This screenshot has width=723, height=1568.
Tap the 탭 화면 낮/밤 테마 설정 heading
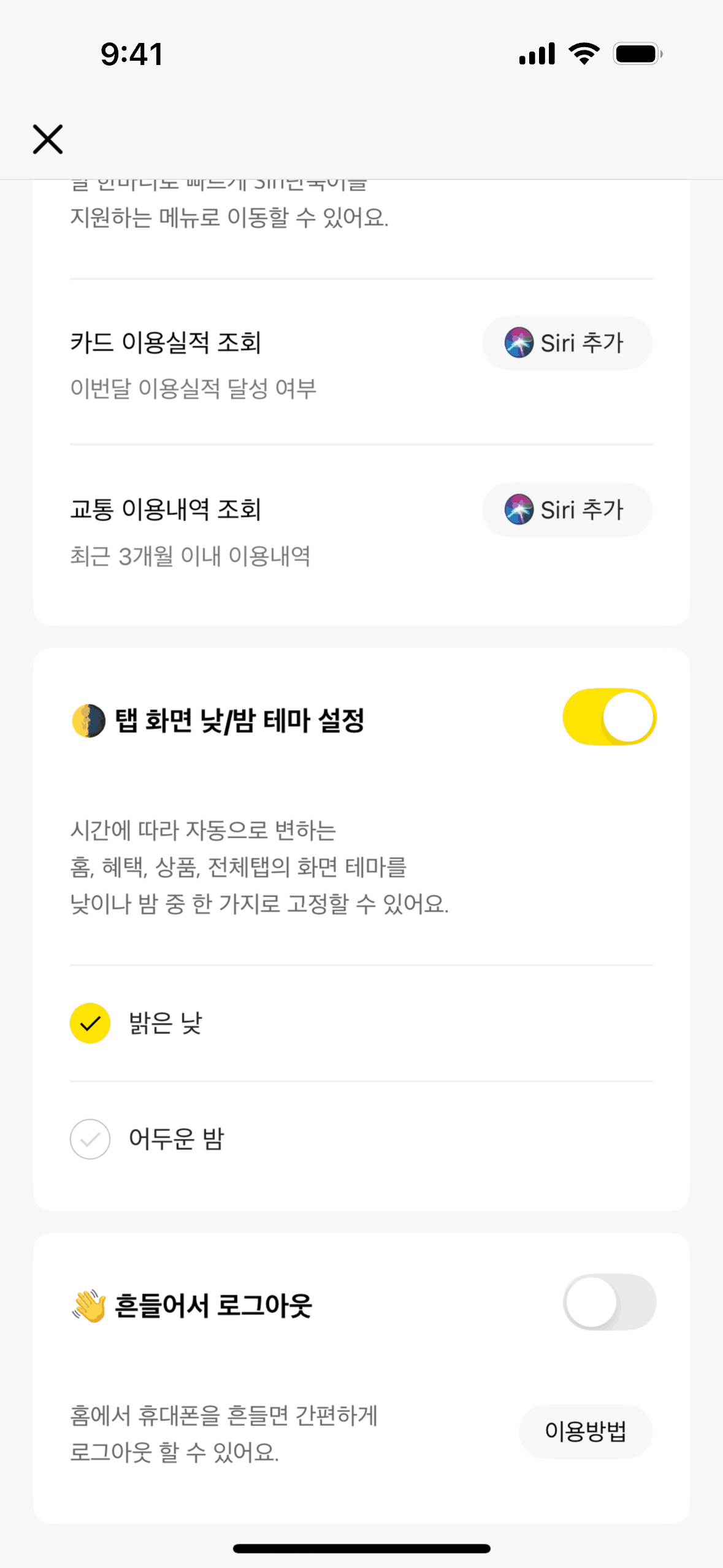[x=240, y=720]
